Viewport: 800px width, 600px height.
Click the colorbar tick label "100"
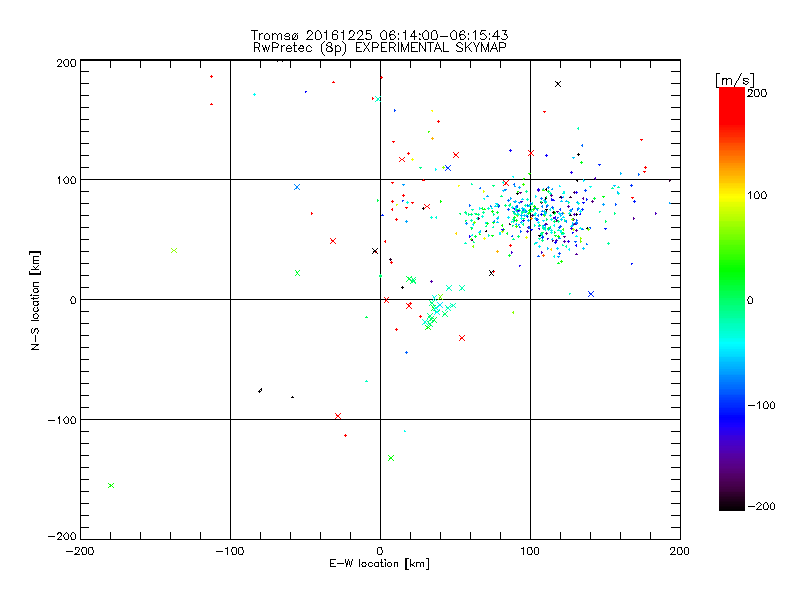[x=757, y=195]
